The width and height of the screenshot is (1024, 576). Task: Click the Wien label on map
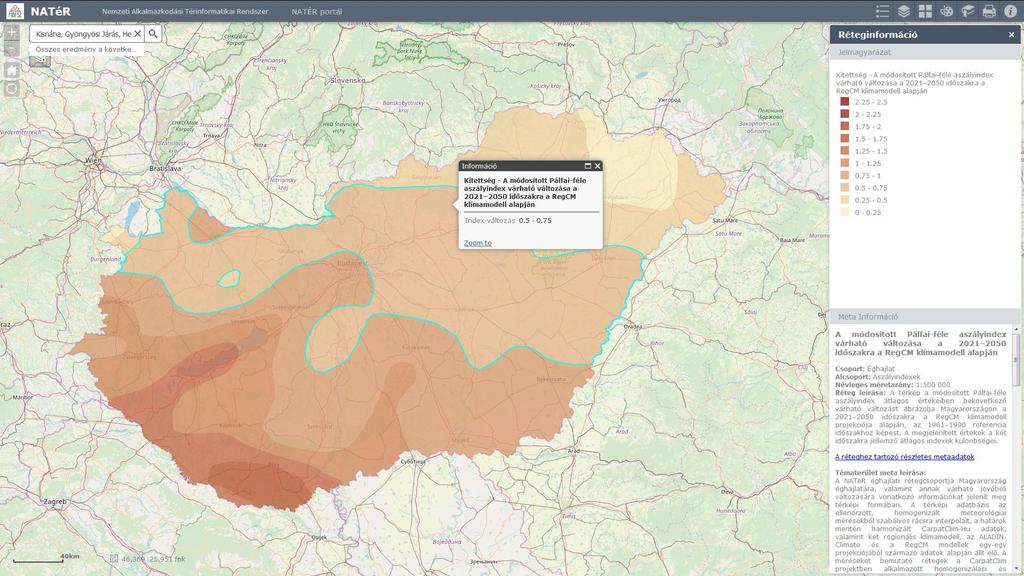(x=93, y=160)
